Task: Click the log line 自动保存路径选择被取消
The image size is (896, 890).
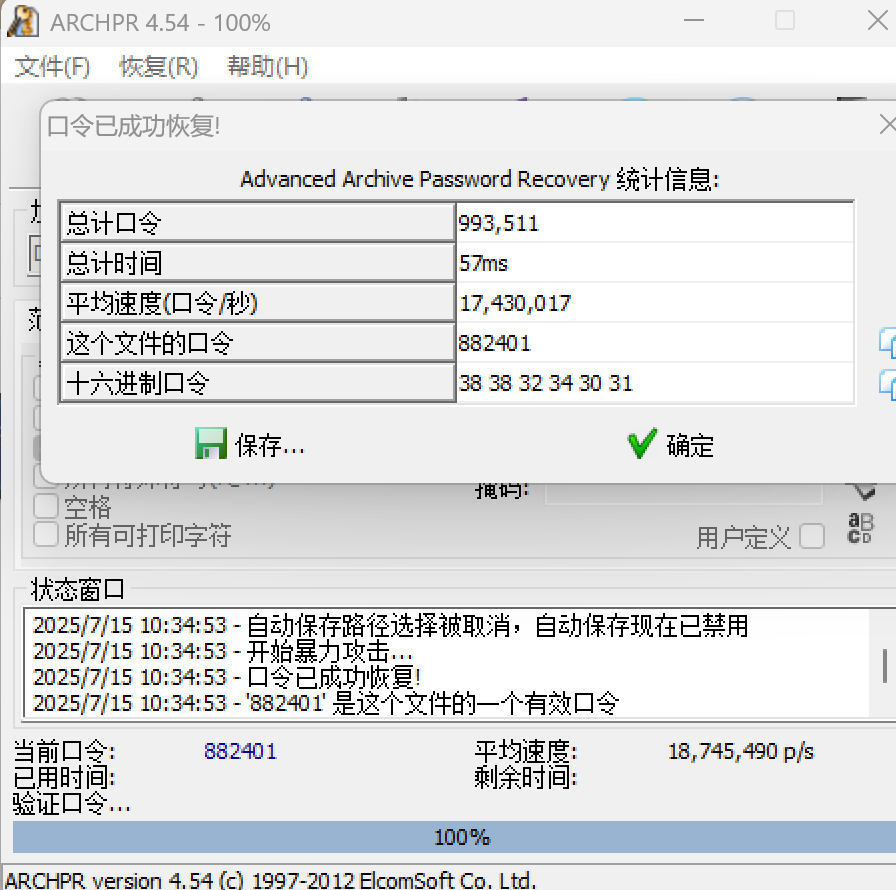Action: tap(390, 626)
